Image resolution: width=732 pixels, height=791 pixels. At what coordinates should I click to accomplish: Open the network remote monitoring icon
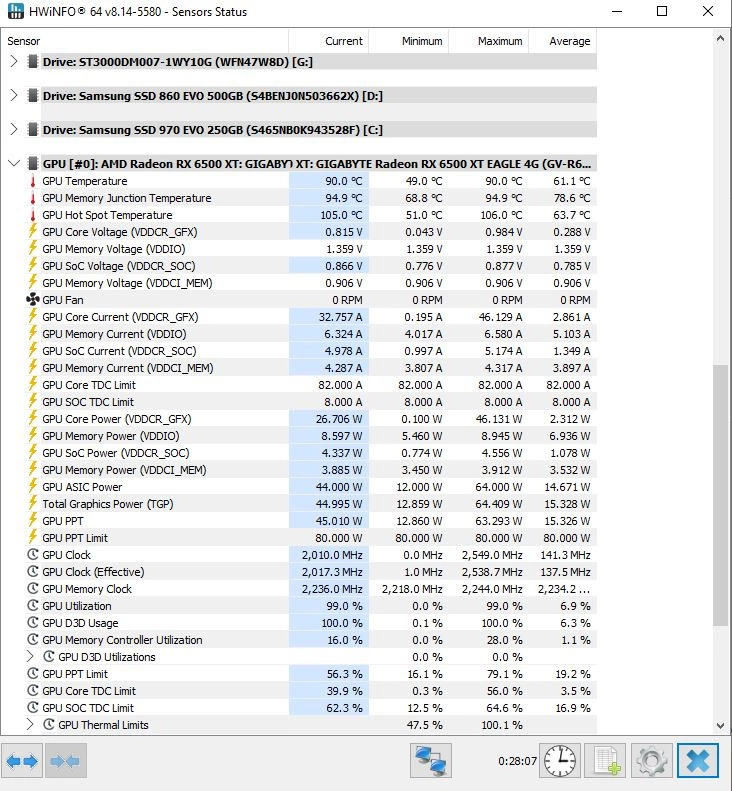coord(431,761)
